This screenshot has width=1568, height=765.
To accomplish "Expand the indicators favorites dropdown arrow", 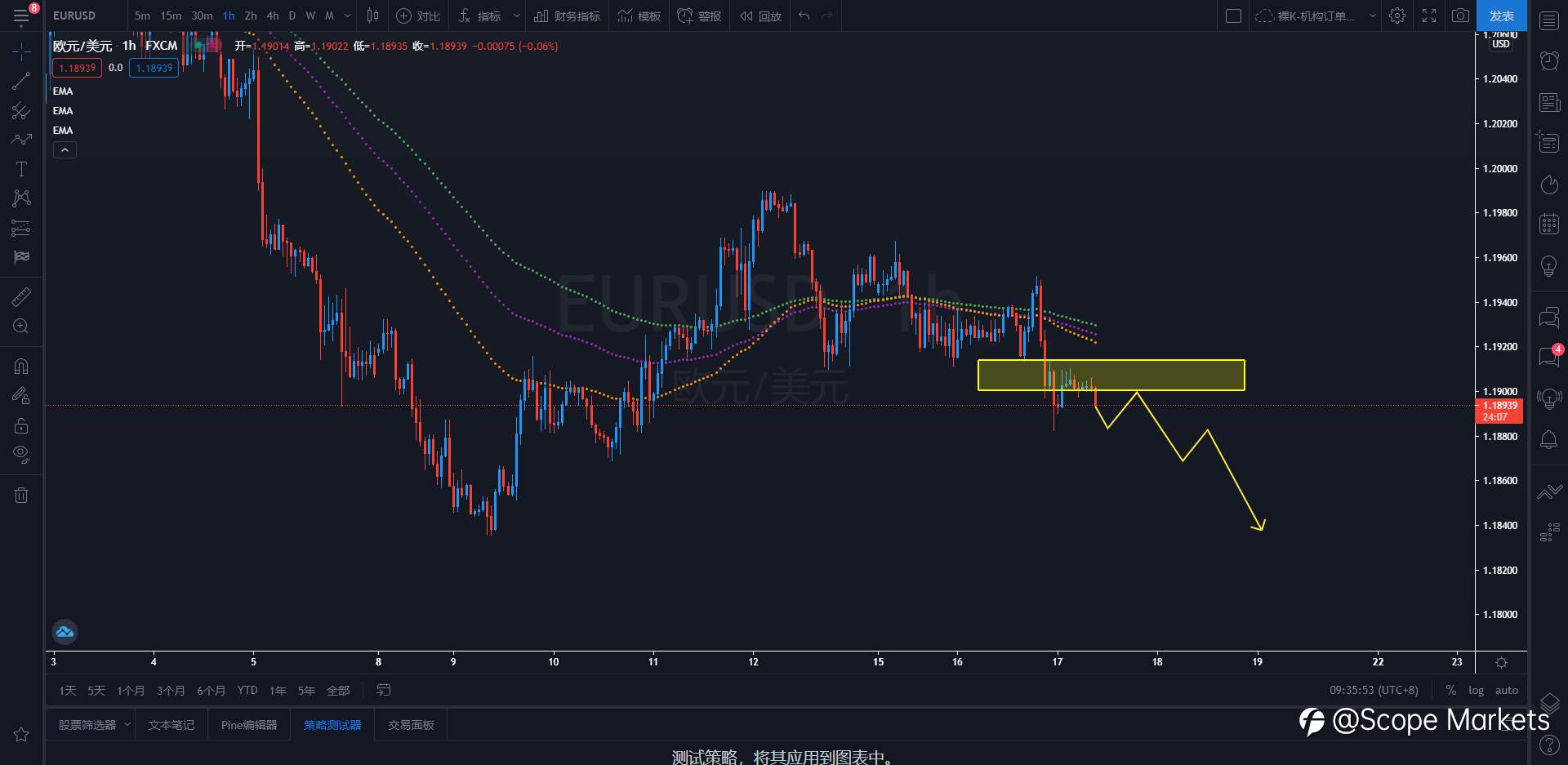I will (x=516, y=16).
